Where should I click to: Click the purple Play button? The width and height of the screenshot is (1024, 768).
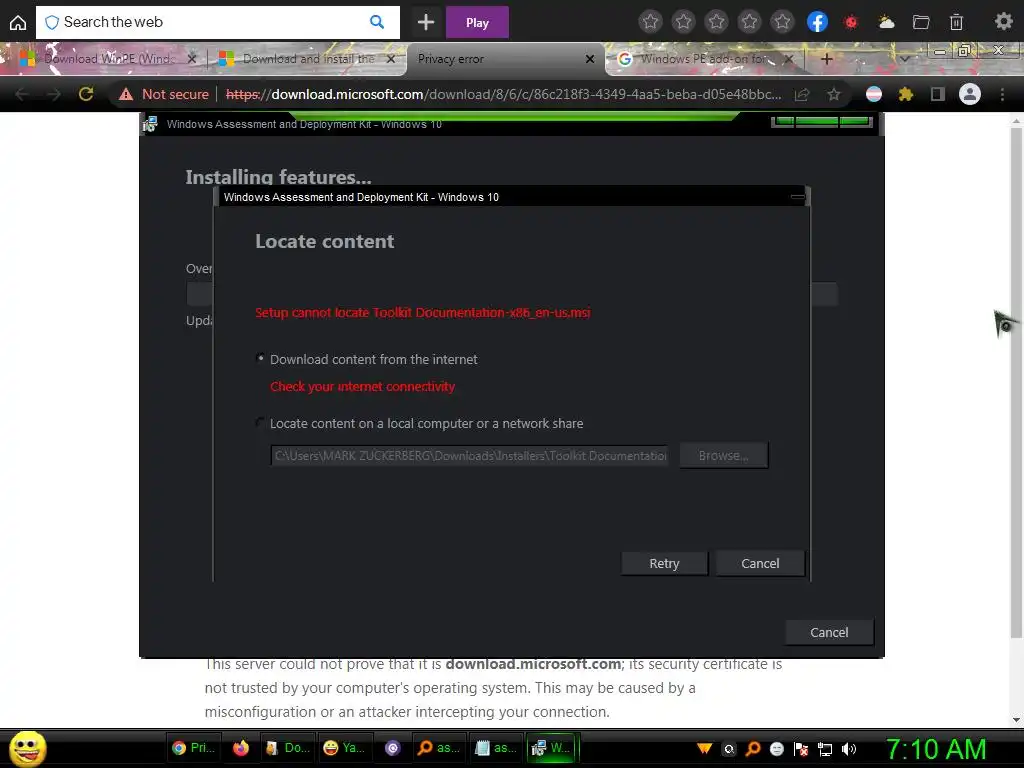[x=477, y=22]
